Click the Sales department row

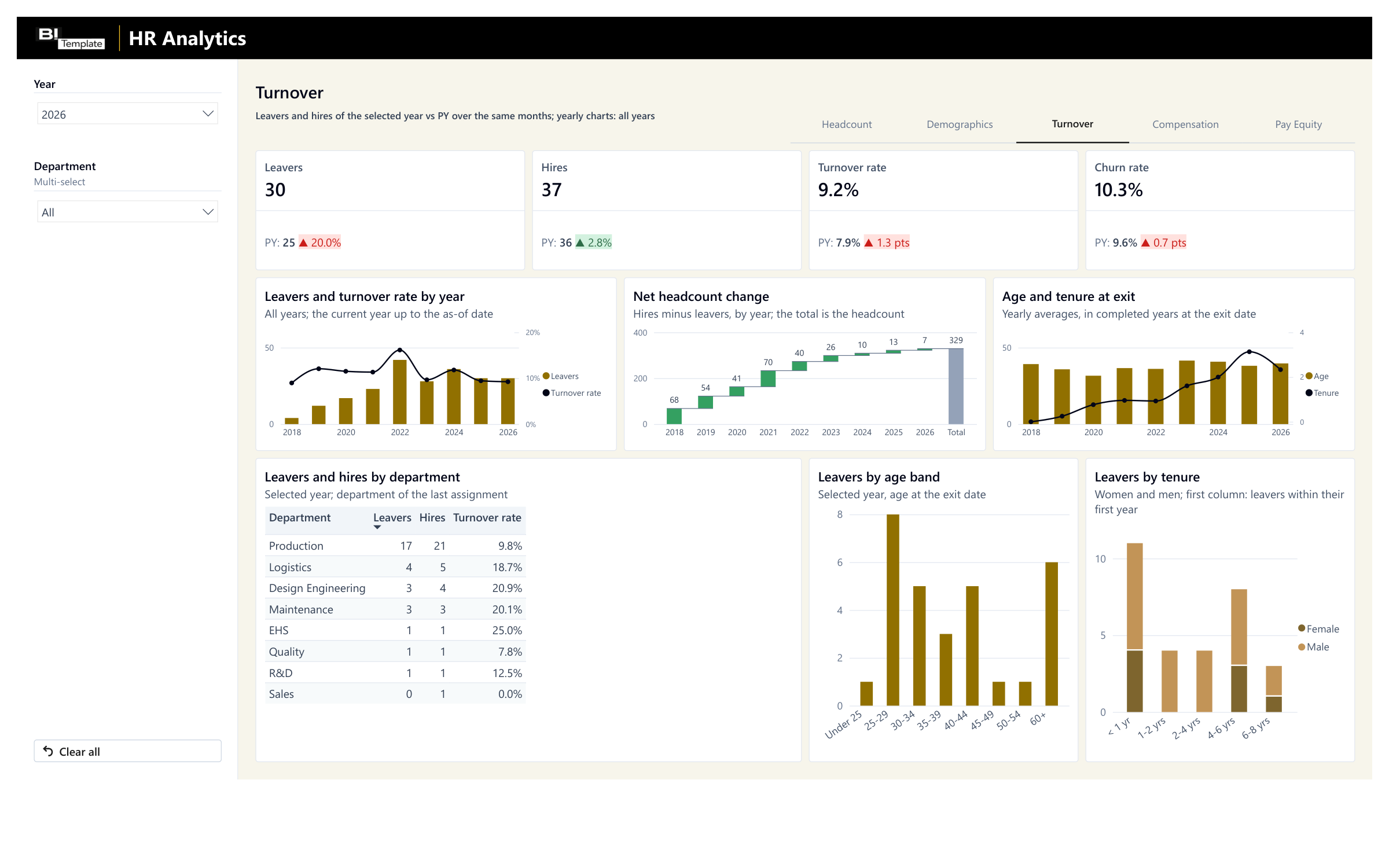(x=395, y=694)
